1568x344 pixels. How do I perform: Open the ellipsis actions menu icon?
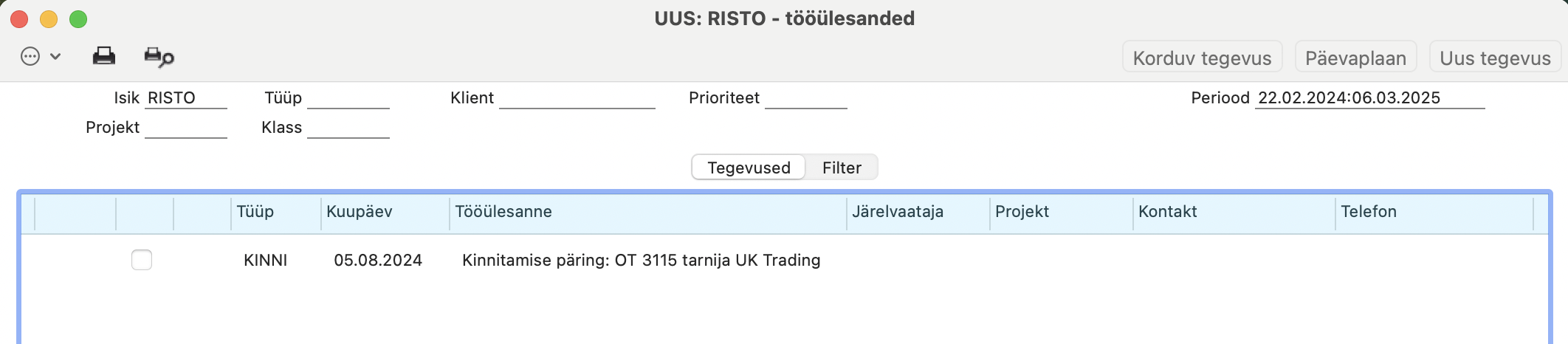30,56
